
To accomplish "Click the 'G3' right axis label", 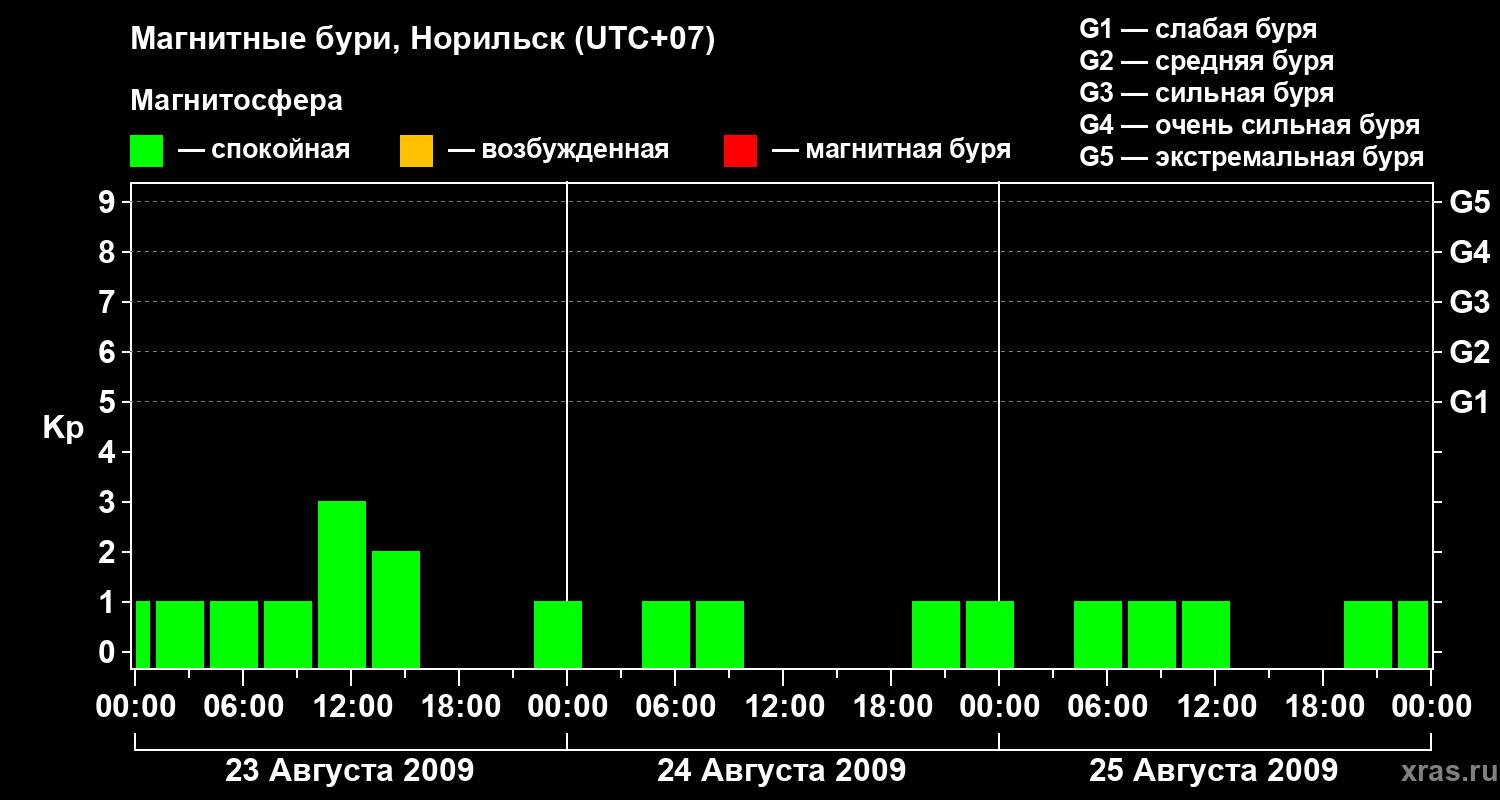I will click(x=1470, y=303).
